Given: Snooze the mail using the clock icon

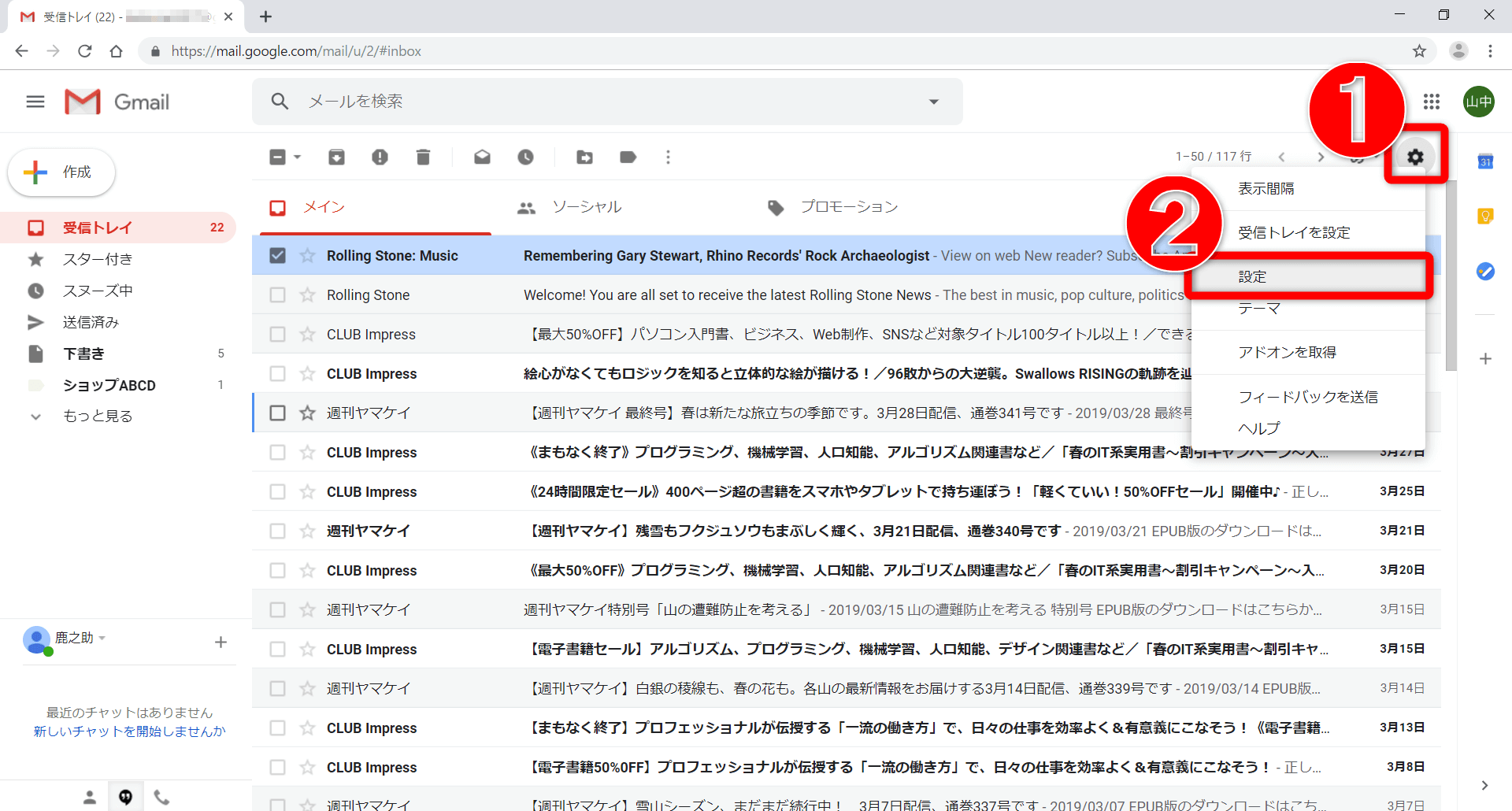Looking at the screenshot, I should [x=525, y=157].
